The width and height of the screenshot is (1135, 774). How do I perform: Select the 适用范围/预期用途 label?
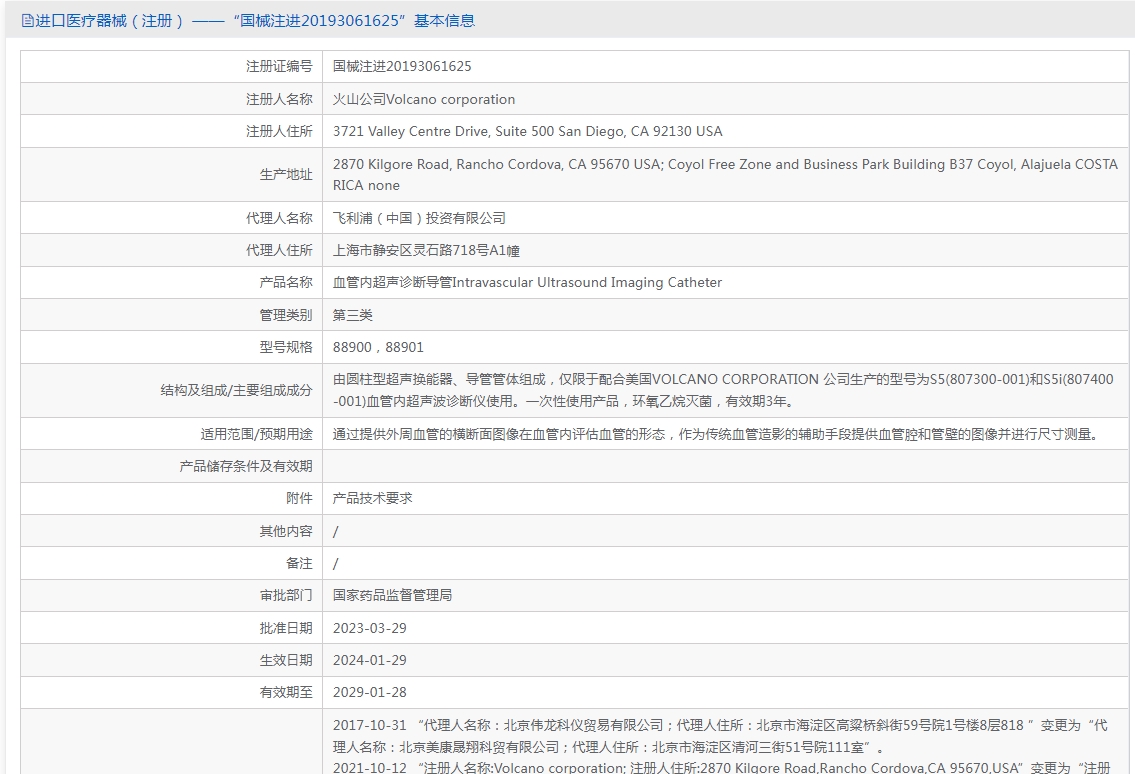(256, 434)
